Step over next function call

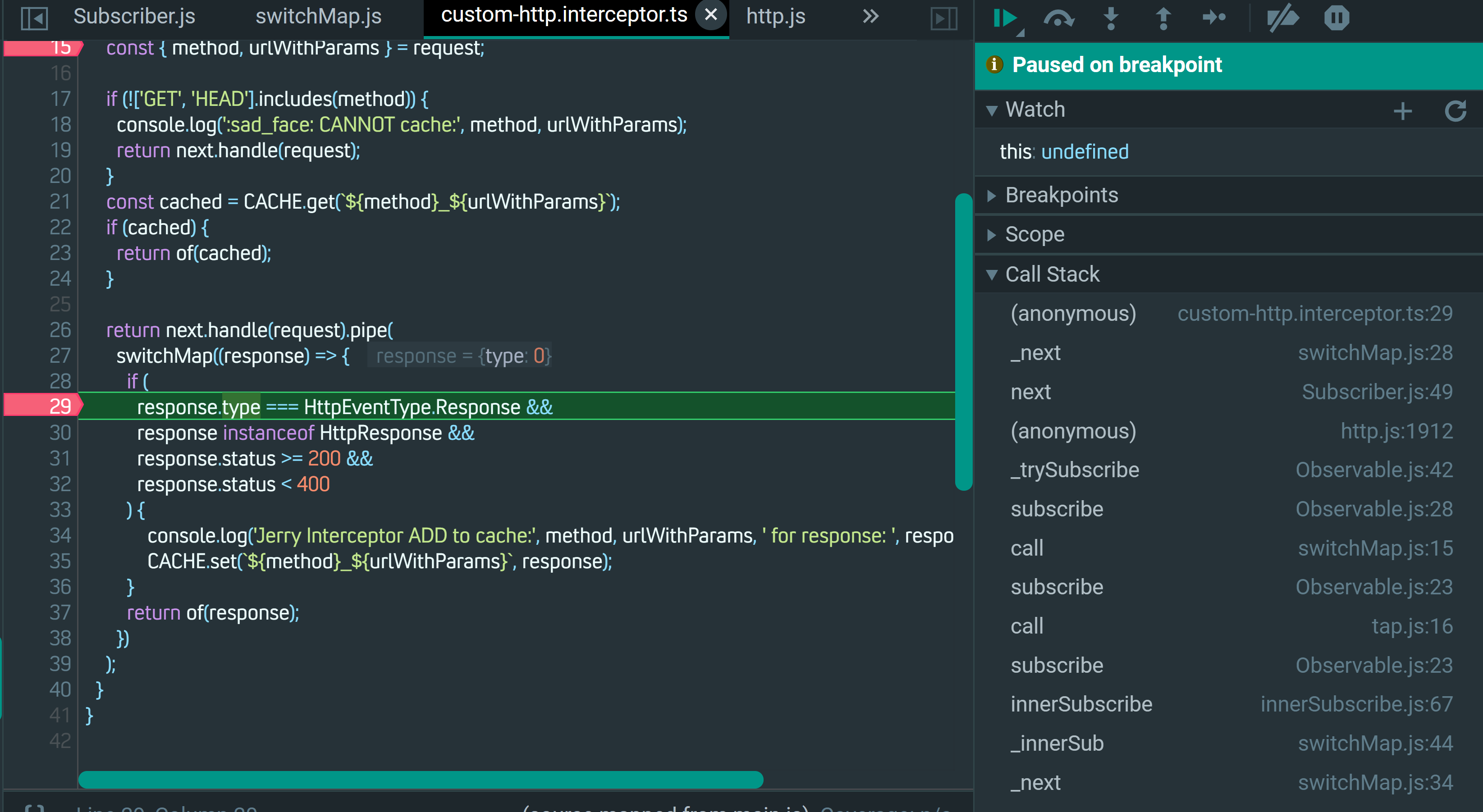tap(1058, 18)
